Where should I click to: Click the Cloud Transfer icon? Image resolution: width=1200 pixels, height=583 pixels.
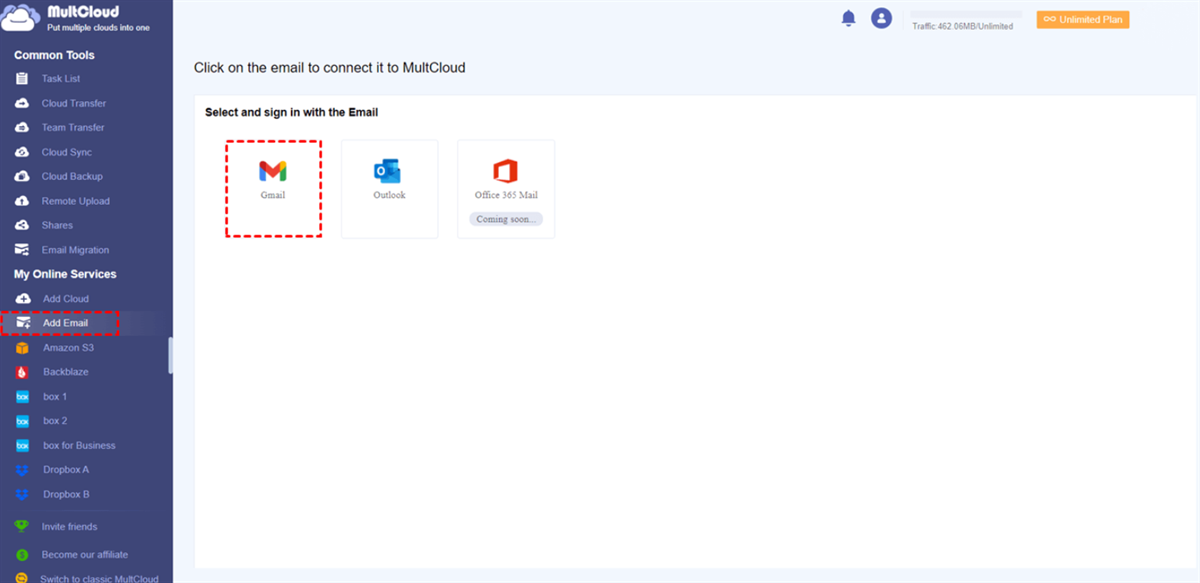tap(22, 103)
